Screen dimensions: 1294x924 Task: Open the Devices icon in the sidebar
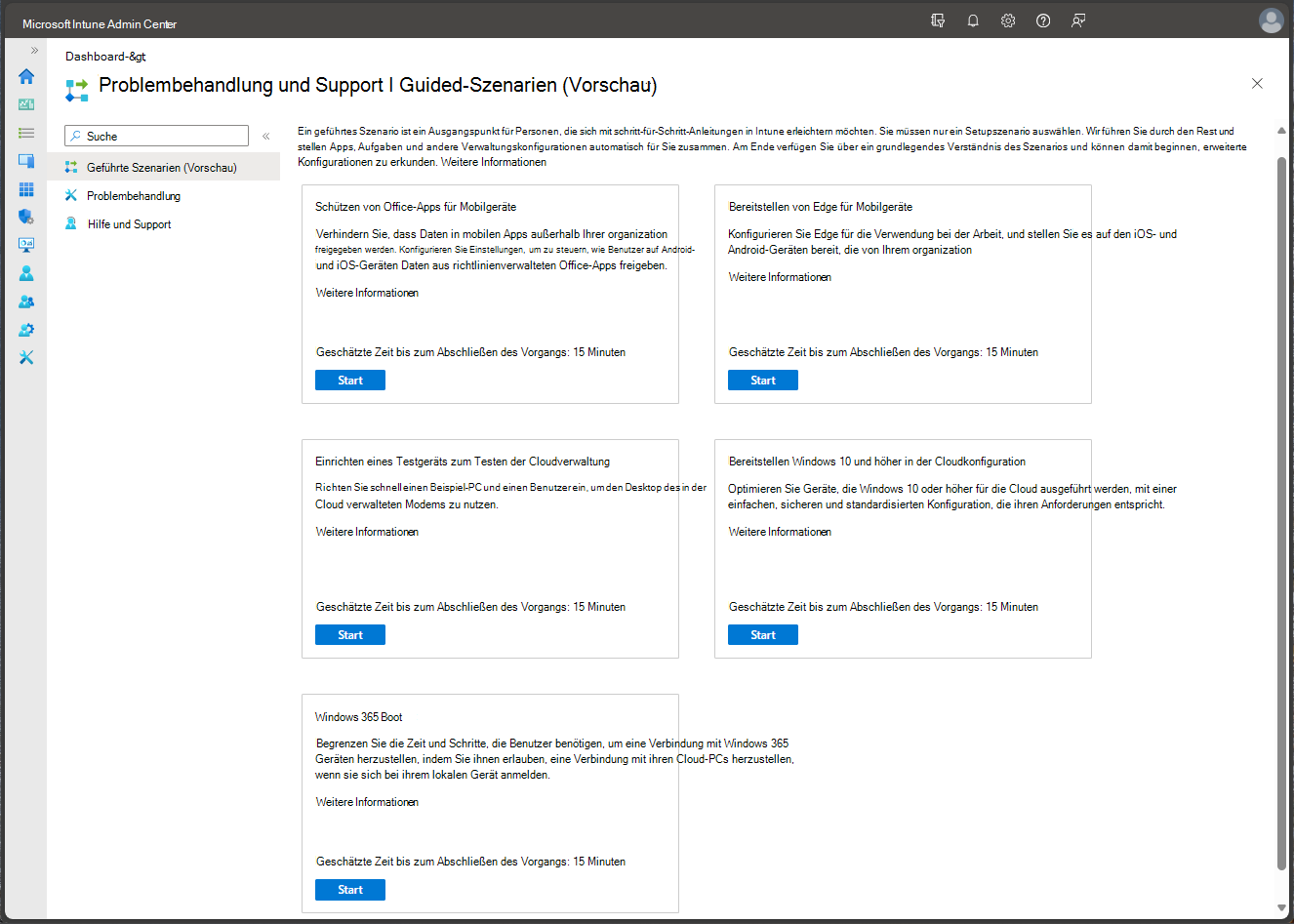click(x=26, y=161)
